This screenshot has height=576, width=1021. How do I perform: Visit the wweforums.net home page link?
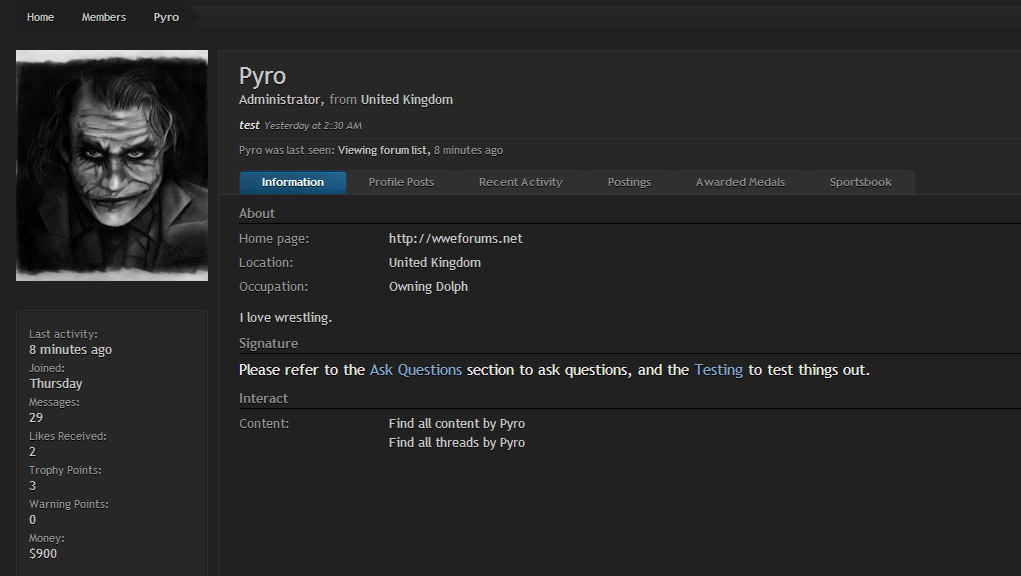point(455,239)
